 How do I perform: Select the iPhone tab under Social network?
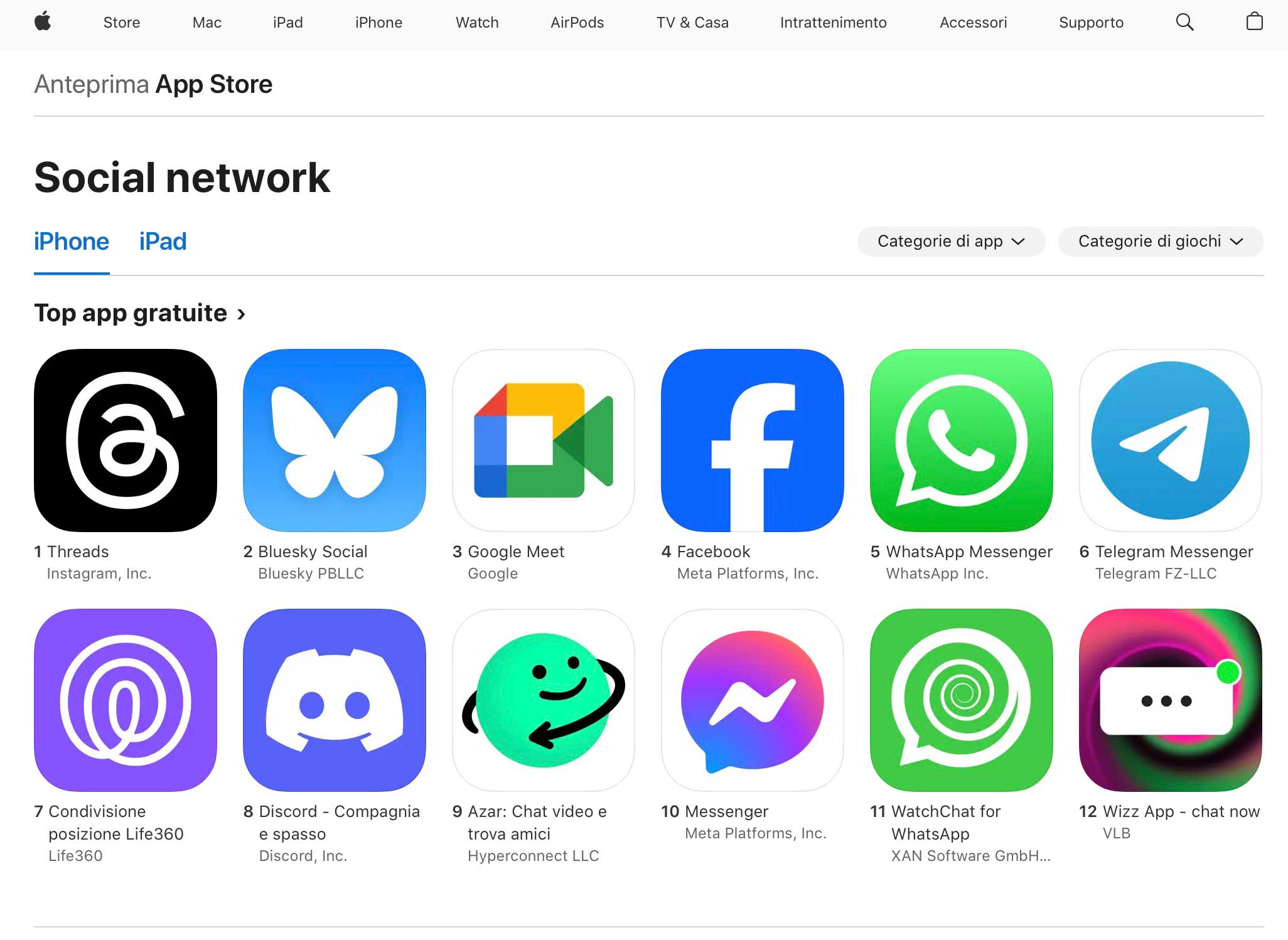click(72, 242)
